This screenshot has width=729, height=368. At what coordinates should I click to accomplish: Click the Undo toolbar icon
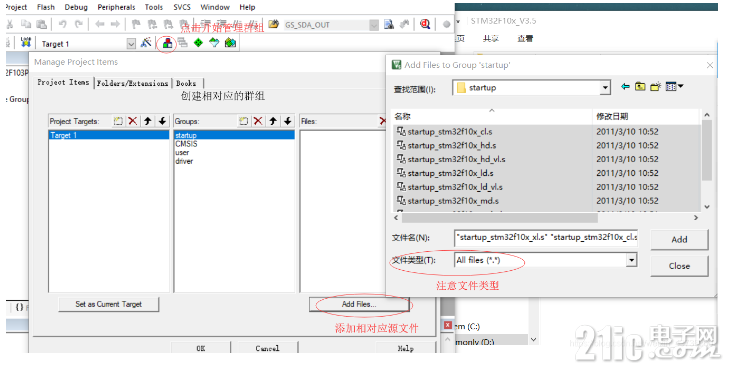click(x=63, y=24)
